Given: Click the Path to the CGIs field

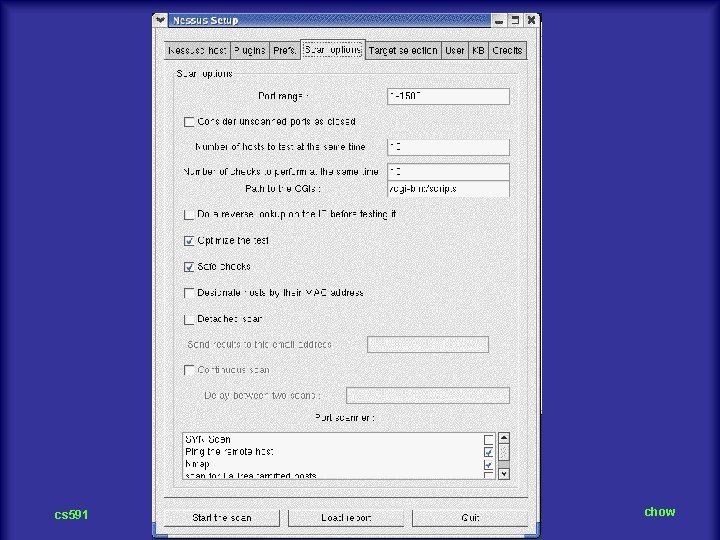Looking at the screenshot, I should (x=448, y=189).
